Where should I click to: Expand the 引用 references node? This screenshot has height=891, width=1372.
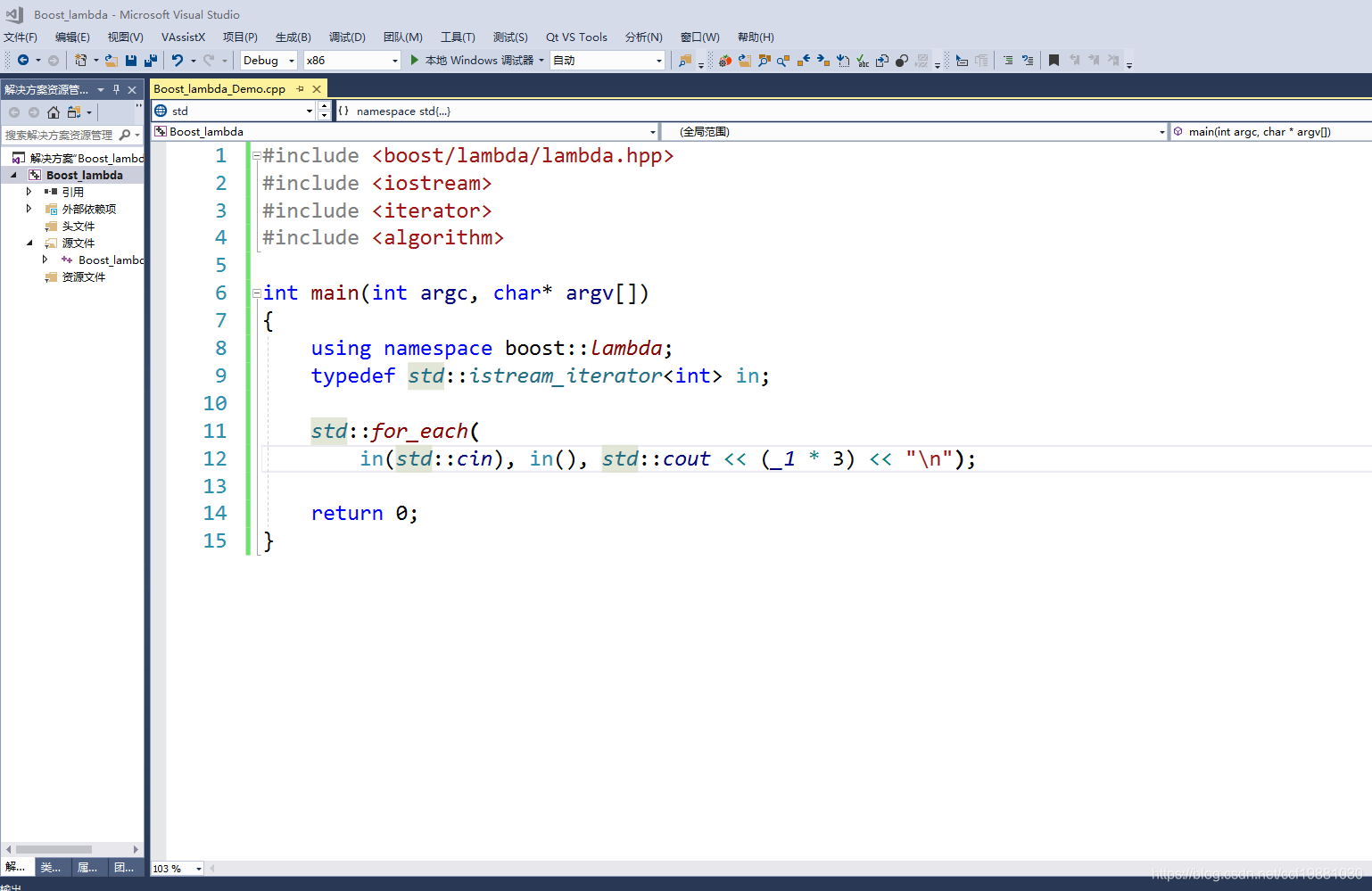click(x=29, y=192)
